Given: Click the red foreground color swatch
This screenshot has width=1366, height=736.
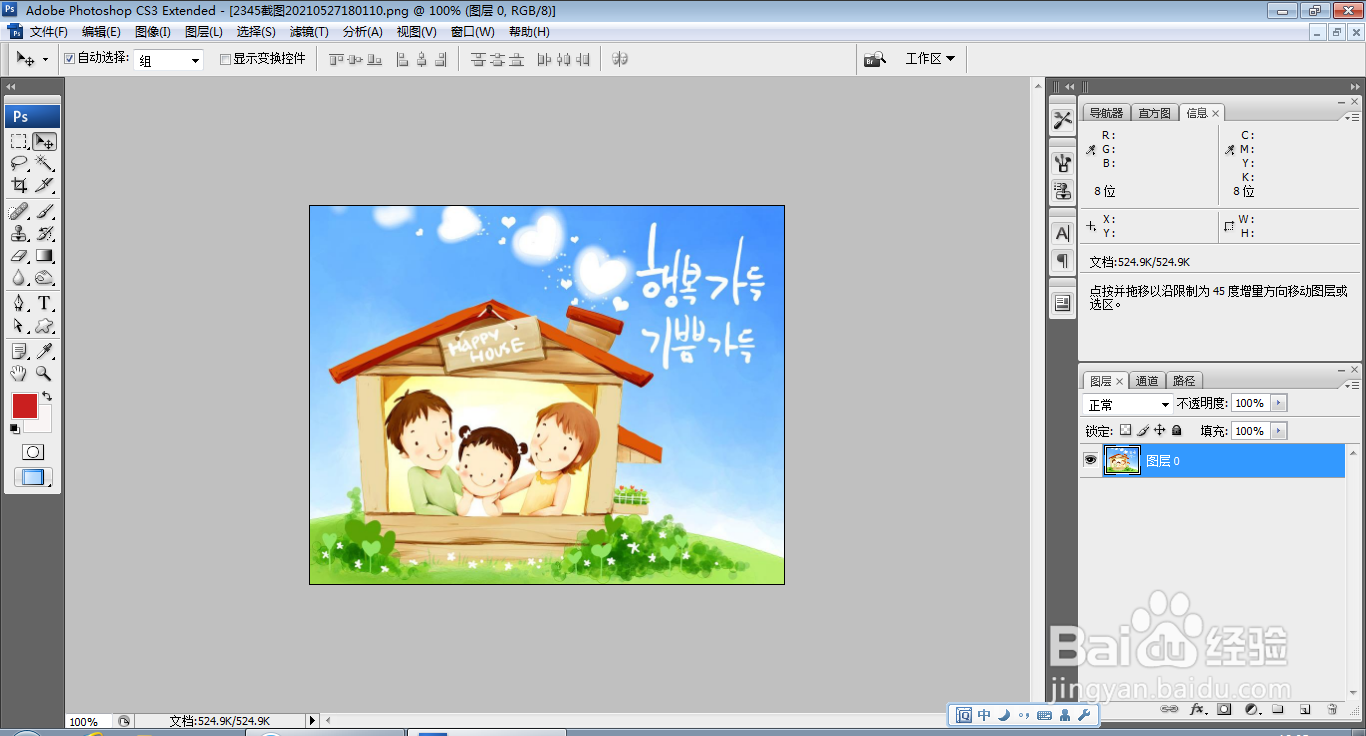Looking at the screenshot, I should click(25, 406).
